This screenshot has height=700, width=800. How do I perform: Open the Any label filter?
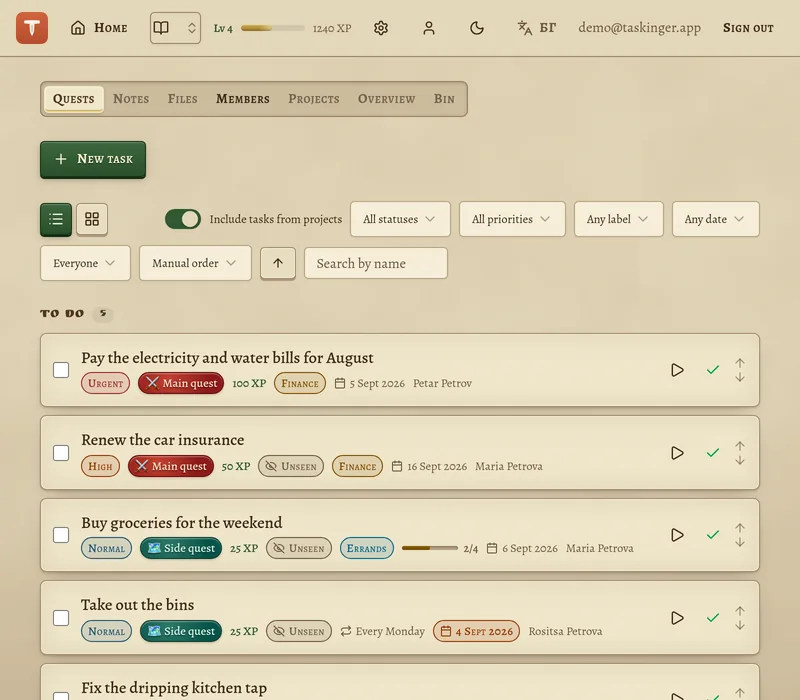pyautogui.click(x=618, y=219)
